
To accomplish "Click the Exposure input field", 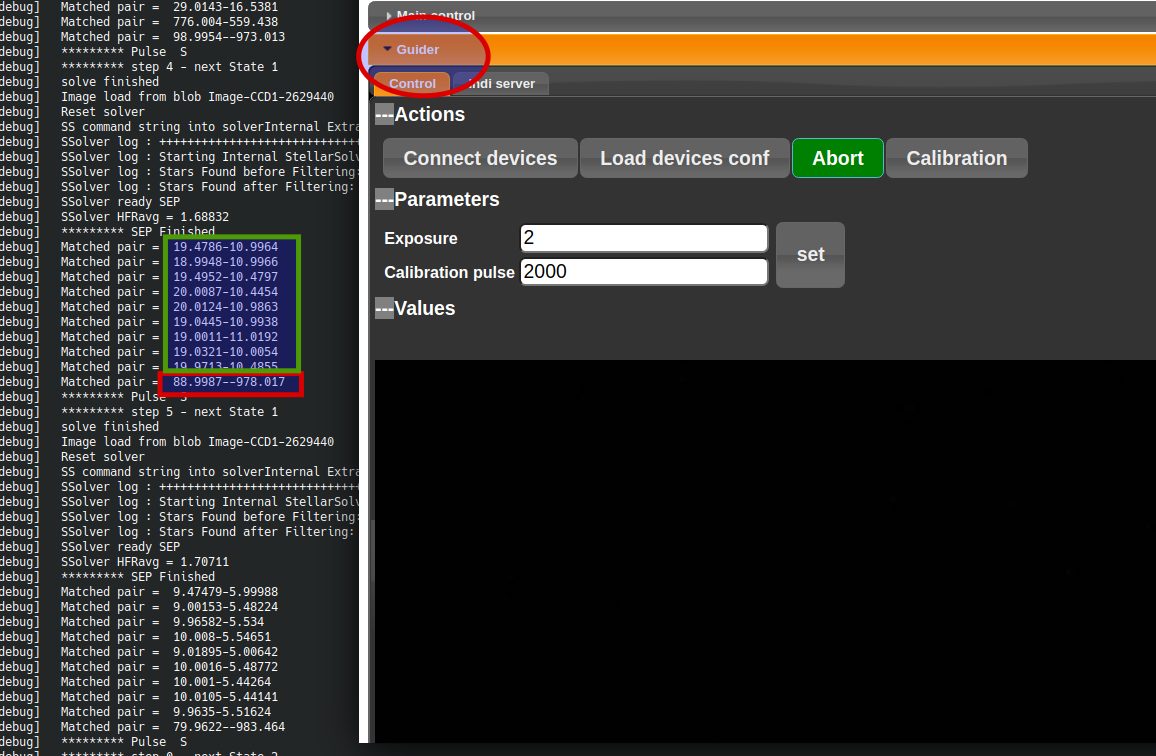I will (x=644, y=237).
